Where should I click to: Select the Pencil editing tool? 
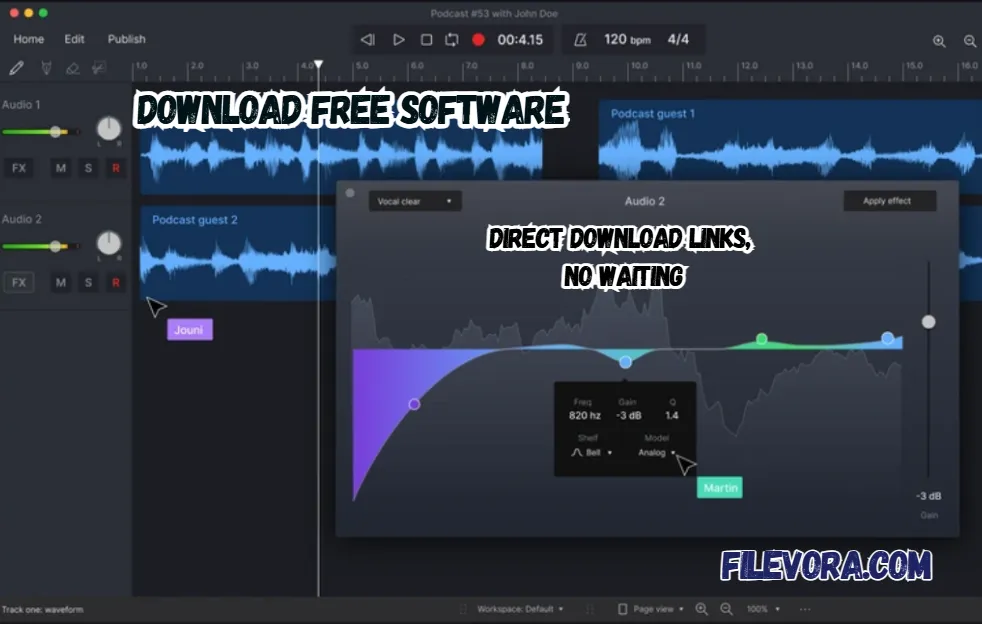click(16, 68)
